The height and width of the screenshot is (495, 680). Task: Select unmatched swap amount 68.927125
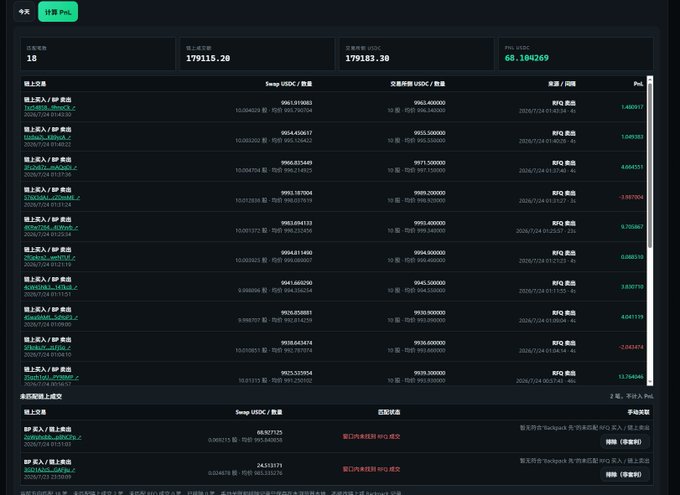269,433
